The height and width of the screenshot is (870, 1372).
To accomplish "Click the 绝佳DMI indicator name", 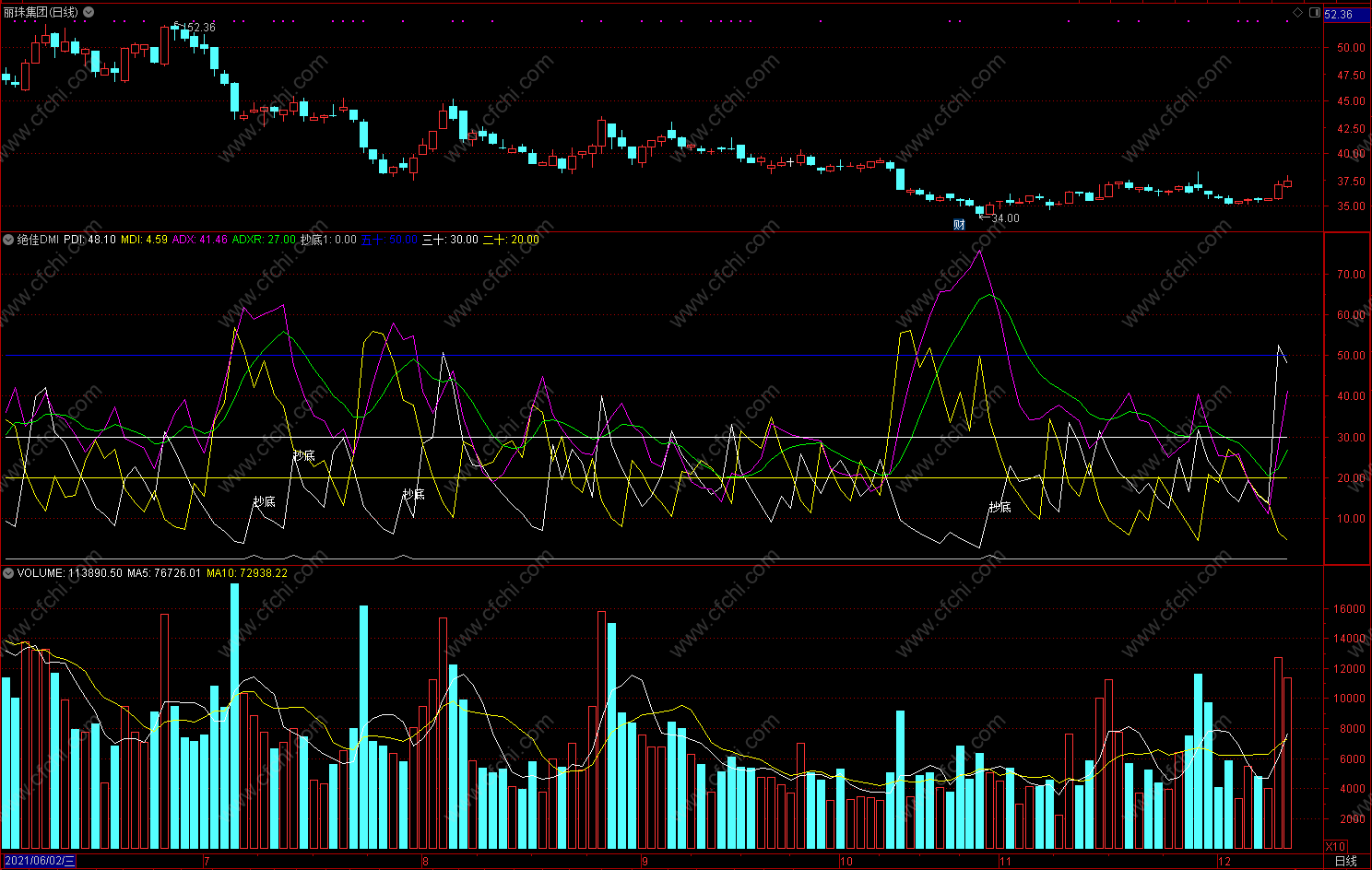I will pos(38,240).
